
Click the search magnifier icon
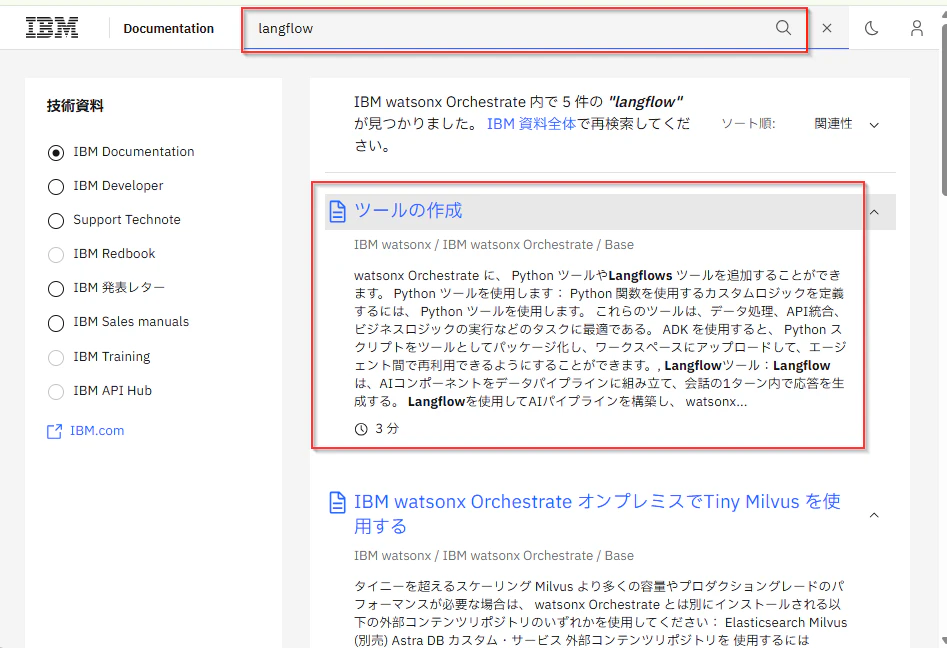tap(783, 28)
